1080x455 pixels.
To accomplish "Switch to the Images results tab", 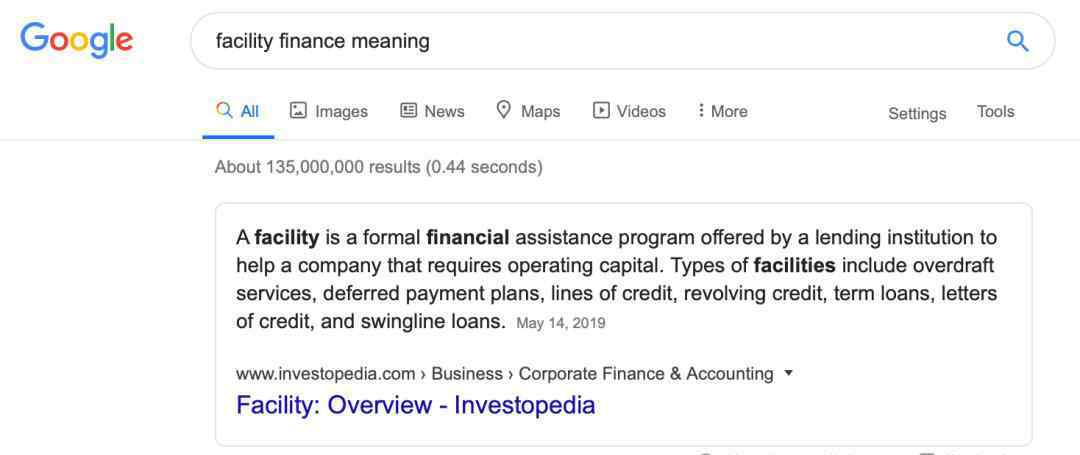I will coord(329,111).
